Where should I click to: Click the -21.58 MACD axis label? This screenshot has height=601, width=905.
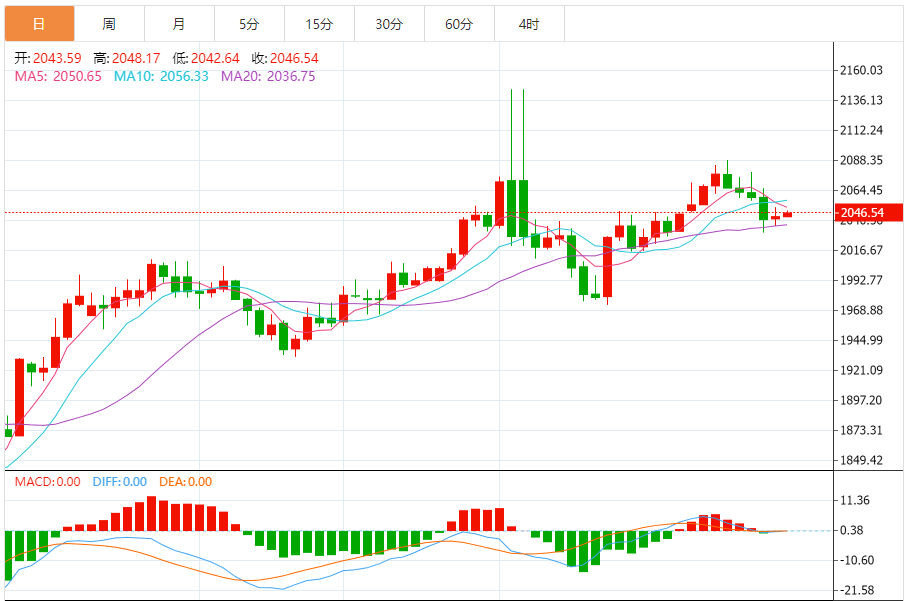pyautogui.click(x=857, y=591)
